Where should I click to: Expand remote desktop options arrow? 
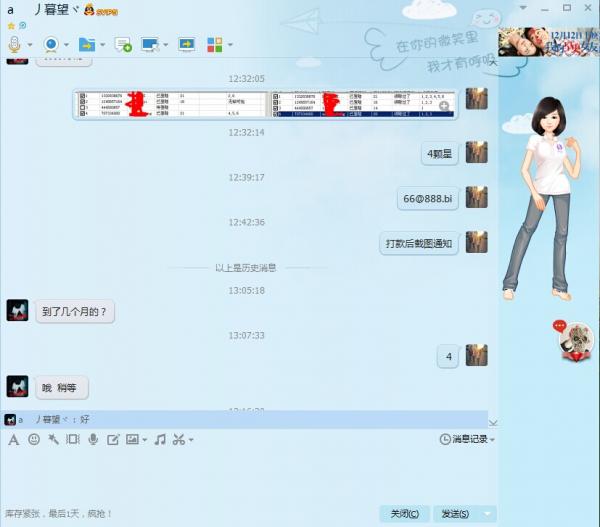coord(166,45)
